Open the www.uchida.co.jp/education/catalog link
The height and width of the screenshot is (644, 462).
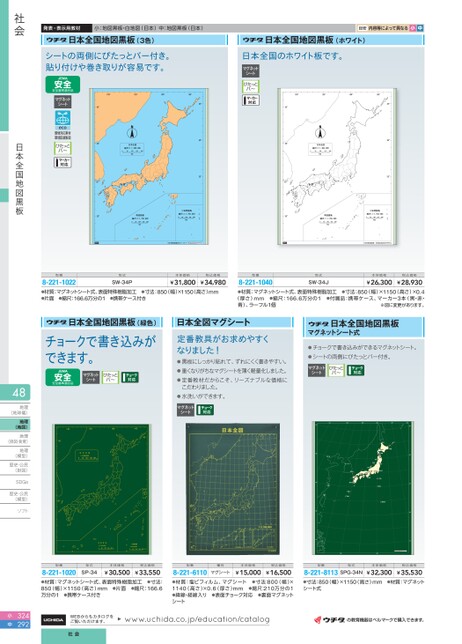[197, 619]
